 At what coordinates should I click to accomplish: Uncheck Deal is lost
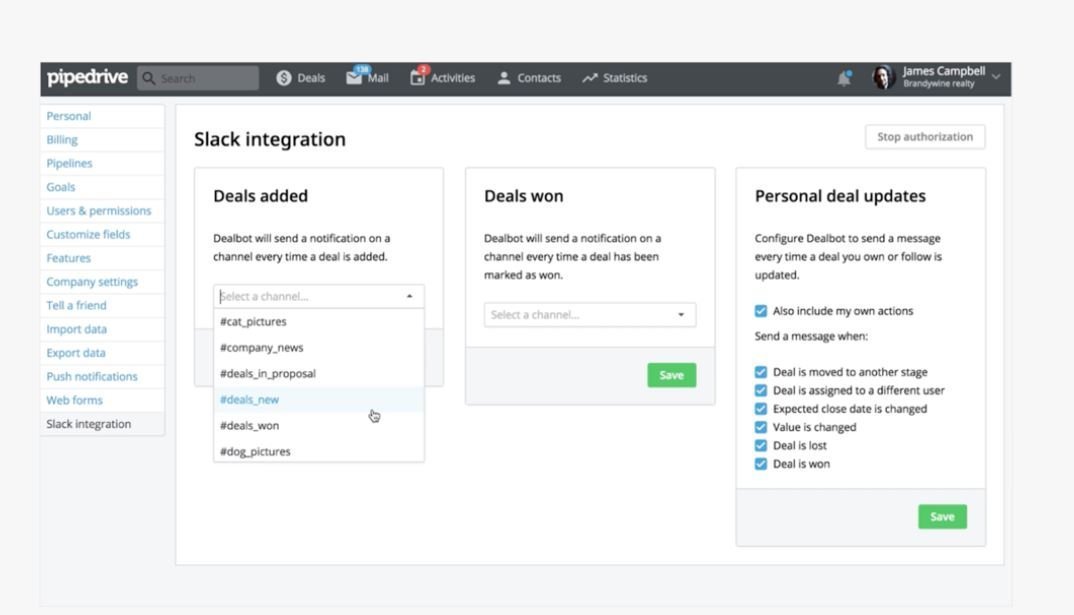(x=760, y=446)
